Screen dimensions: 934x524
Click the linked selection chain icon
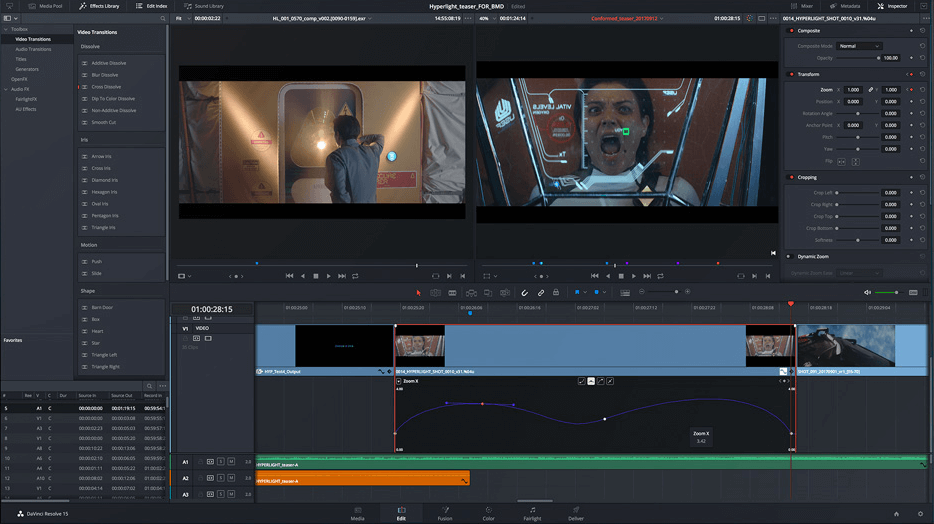(x=541, y=293)
